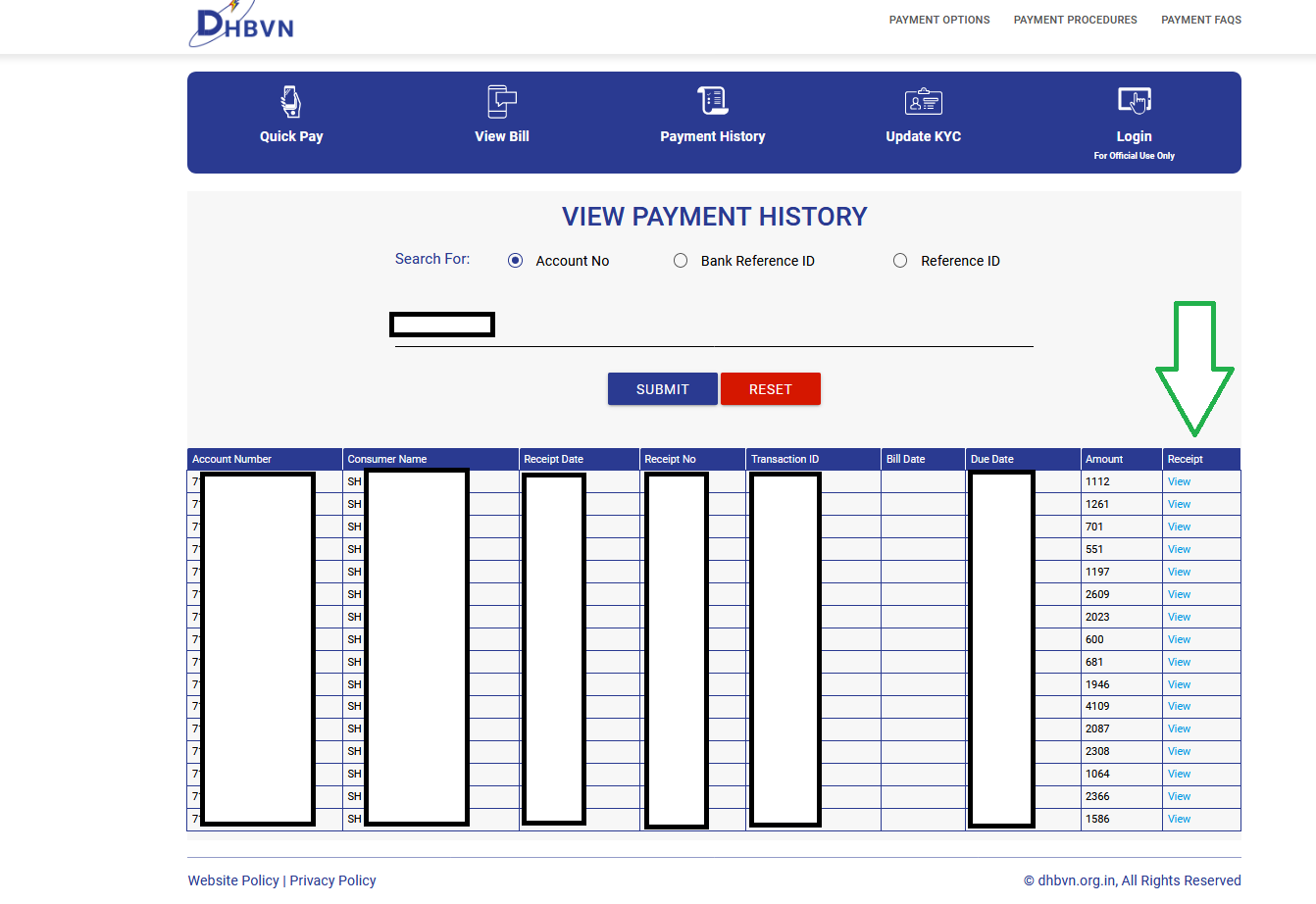Open the Website Policy link

tap(233, 879)
